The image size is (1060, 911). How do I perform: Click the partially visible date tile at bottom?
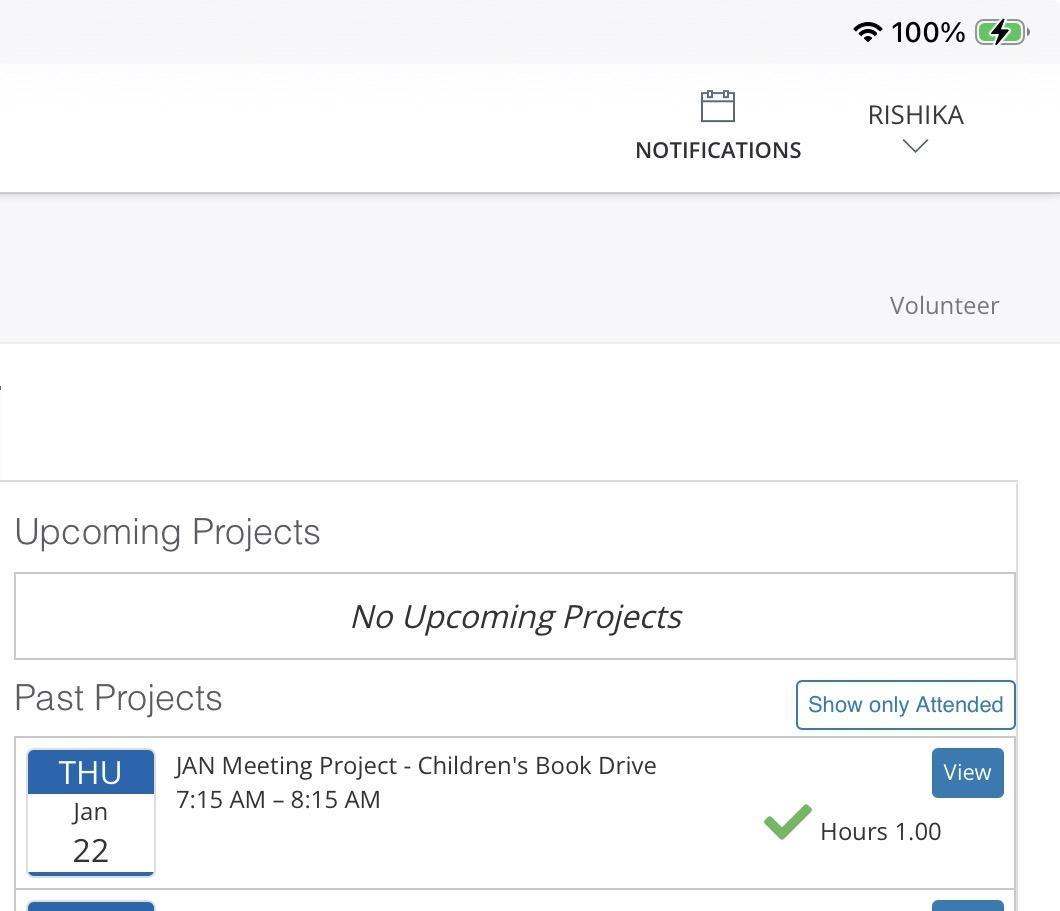91,905
